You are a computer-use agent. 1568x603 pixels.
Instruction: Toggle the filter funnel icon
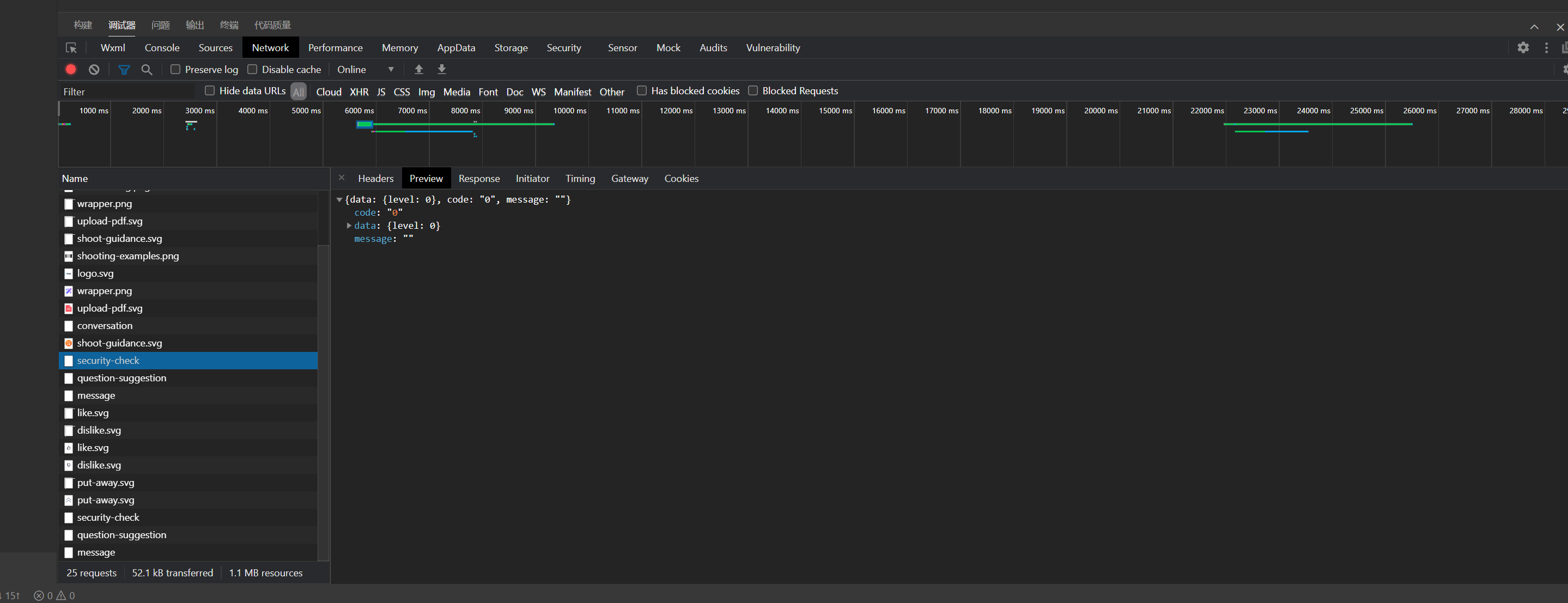point(124,69)
